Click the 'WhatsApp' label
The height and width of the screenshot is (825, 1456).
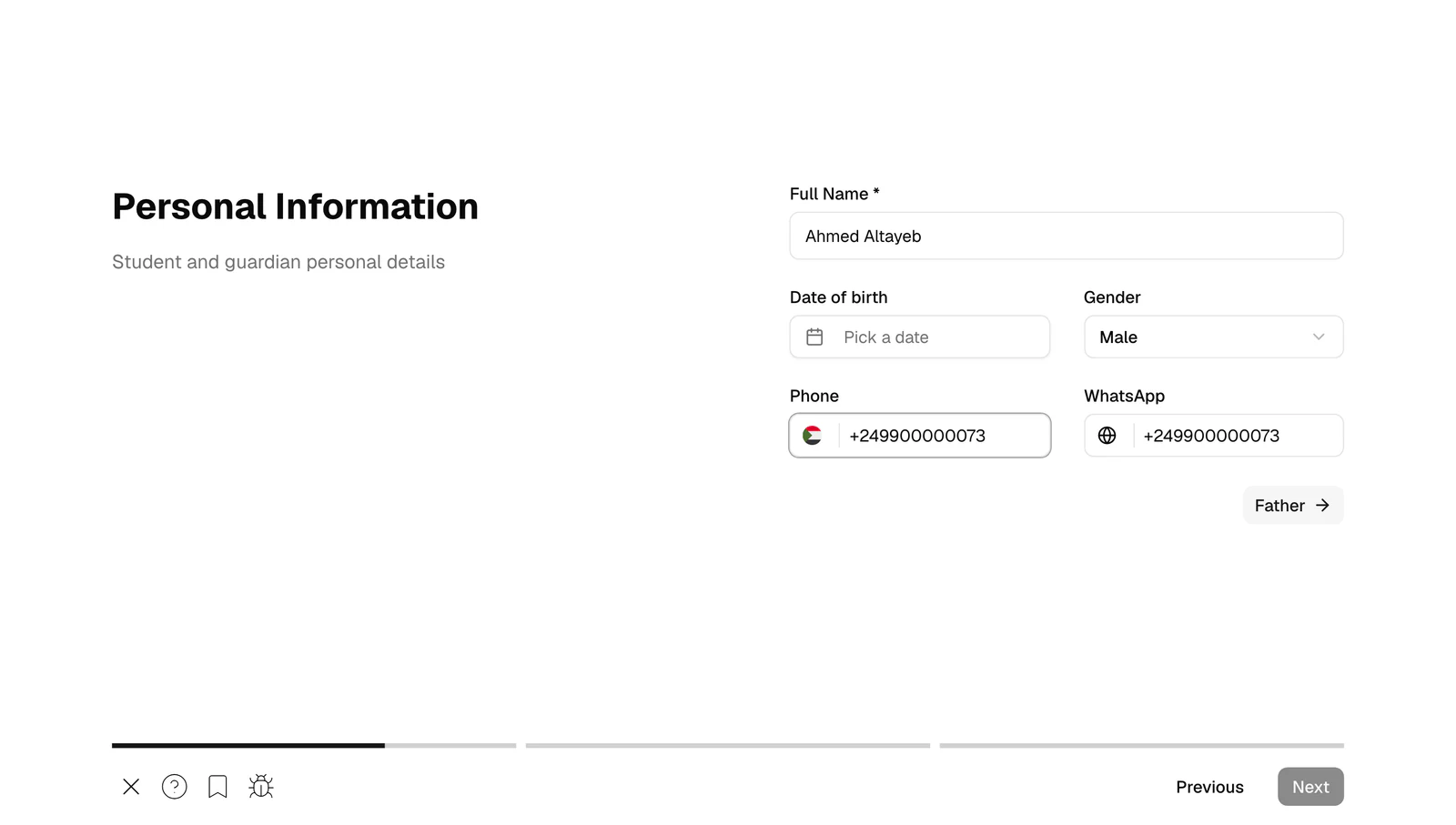pos(1124,396)
